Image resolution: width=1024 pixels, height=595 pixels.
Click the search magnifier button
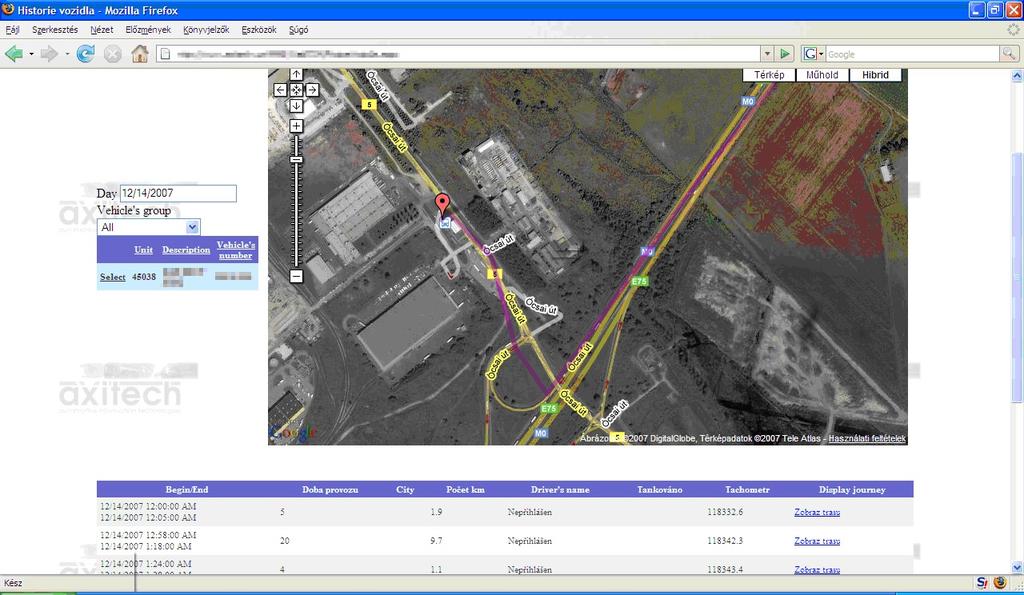tap(1009, 54)
